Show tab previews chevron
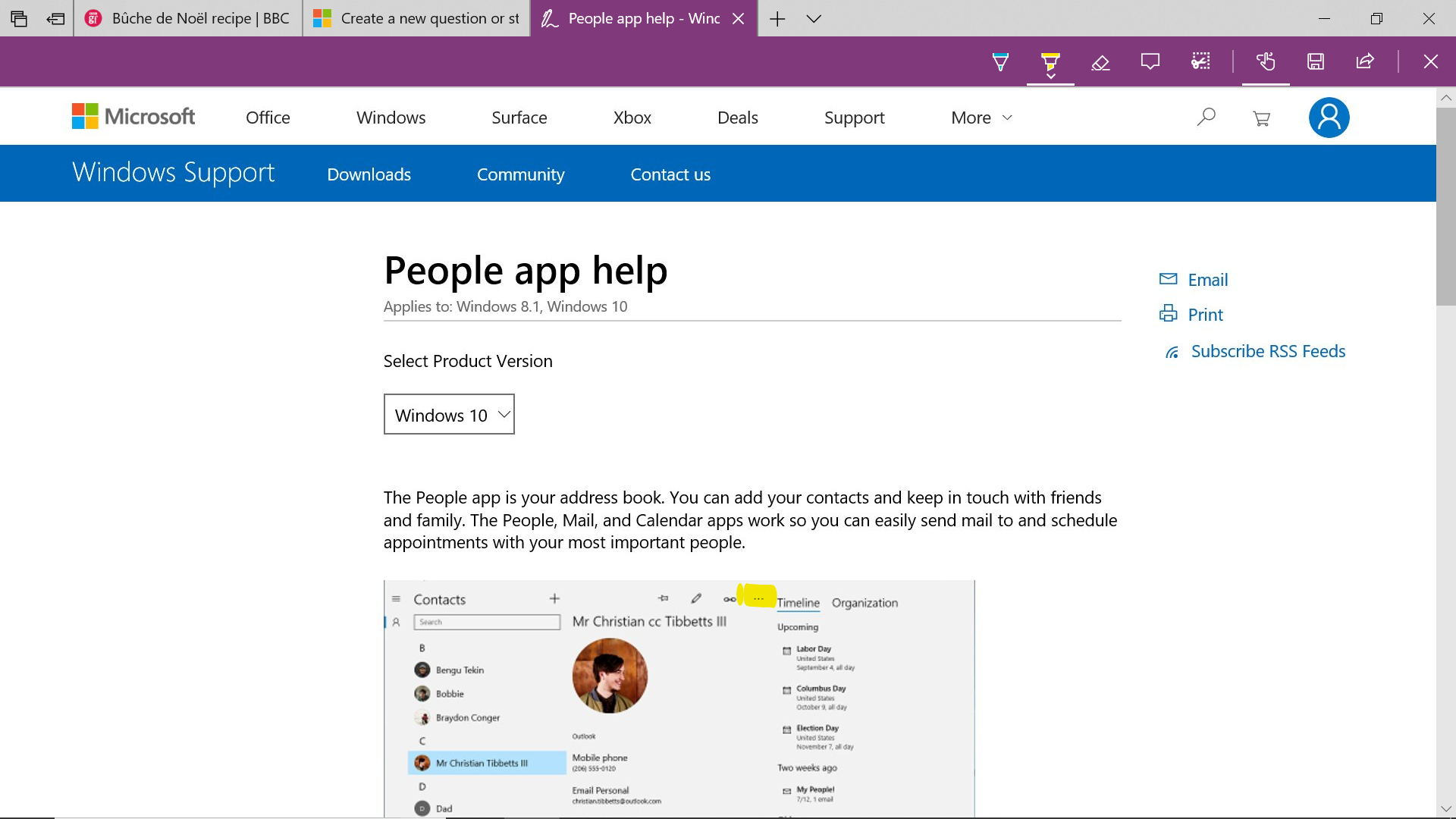 pyautogui.click(x=814, y=18)
